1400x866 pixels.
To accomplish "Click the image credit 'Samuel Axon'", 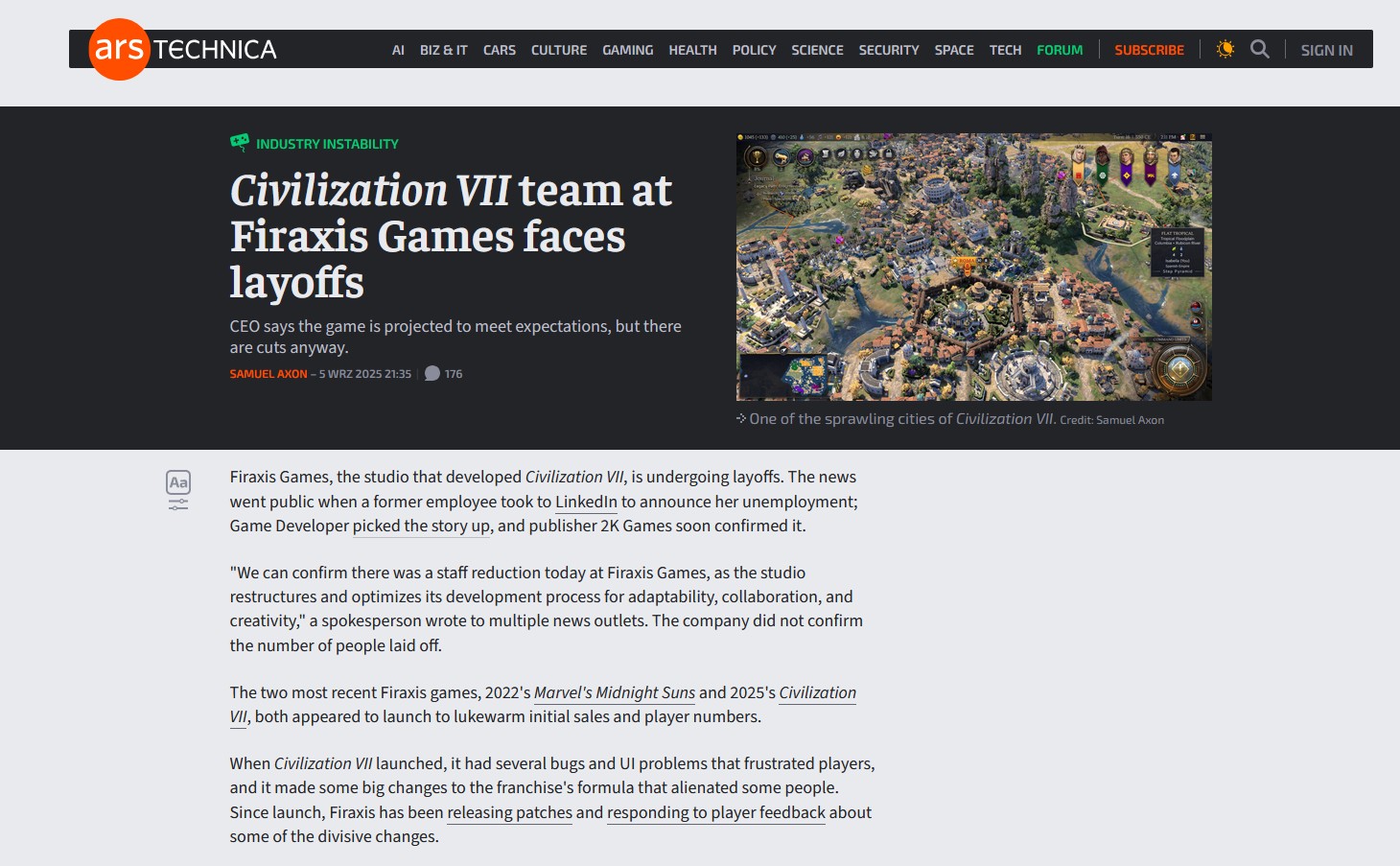I will 1130,420.
